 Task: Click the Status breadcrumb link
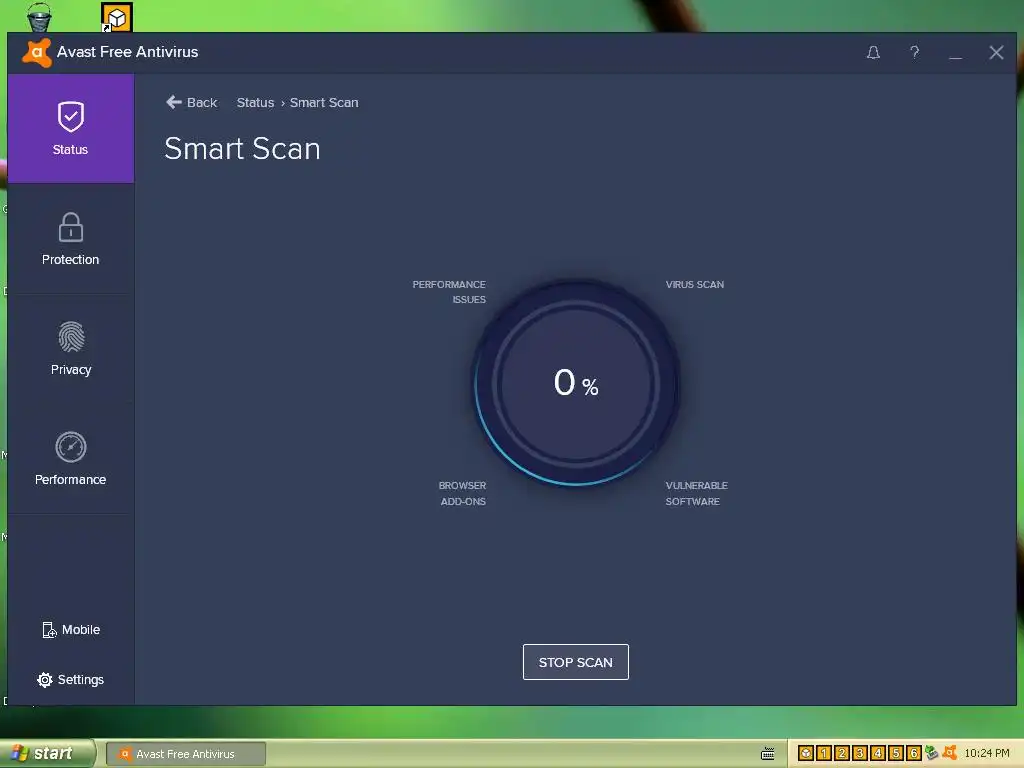pyautogui.click(x=255, y=103)
